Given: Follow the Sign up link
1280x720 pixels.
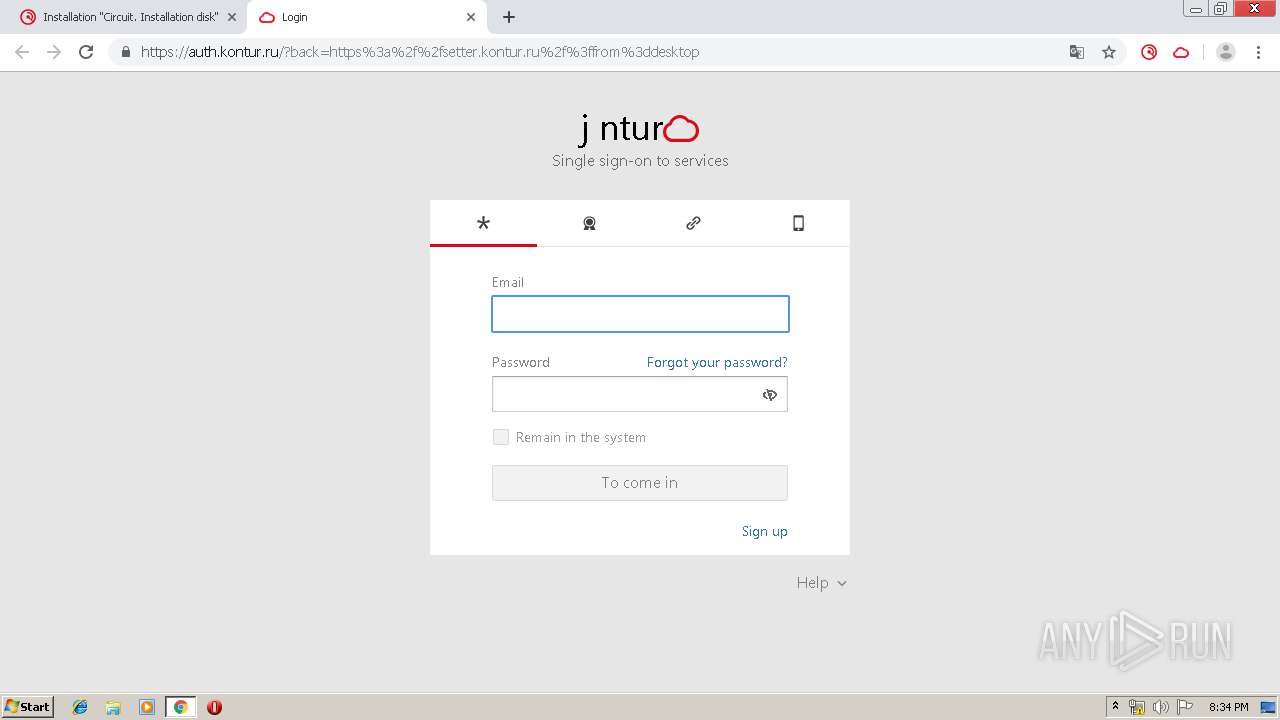Looking at the screenshot, I should click(765, 531).
